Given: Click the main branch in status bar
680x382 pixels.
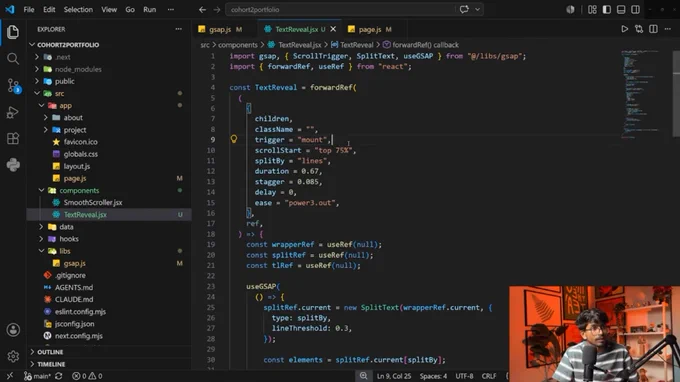Looking at the screenshot, I should point(38,376).
